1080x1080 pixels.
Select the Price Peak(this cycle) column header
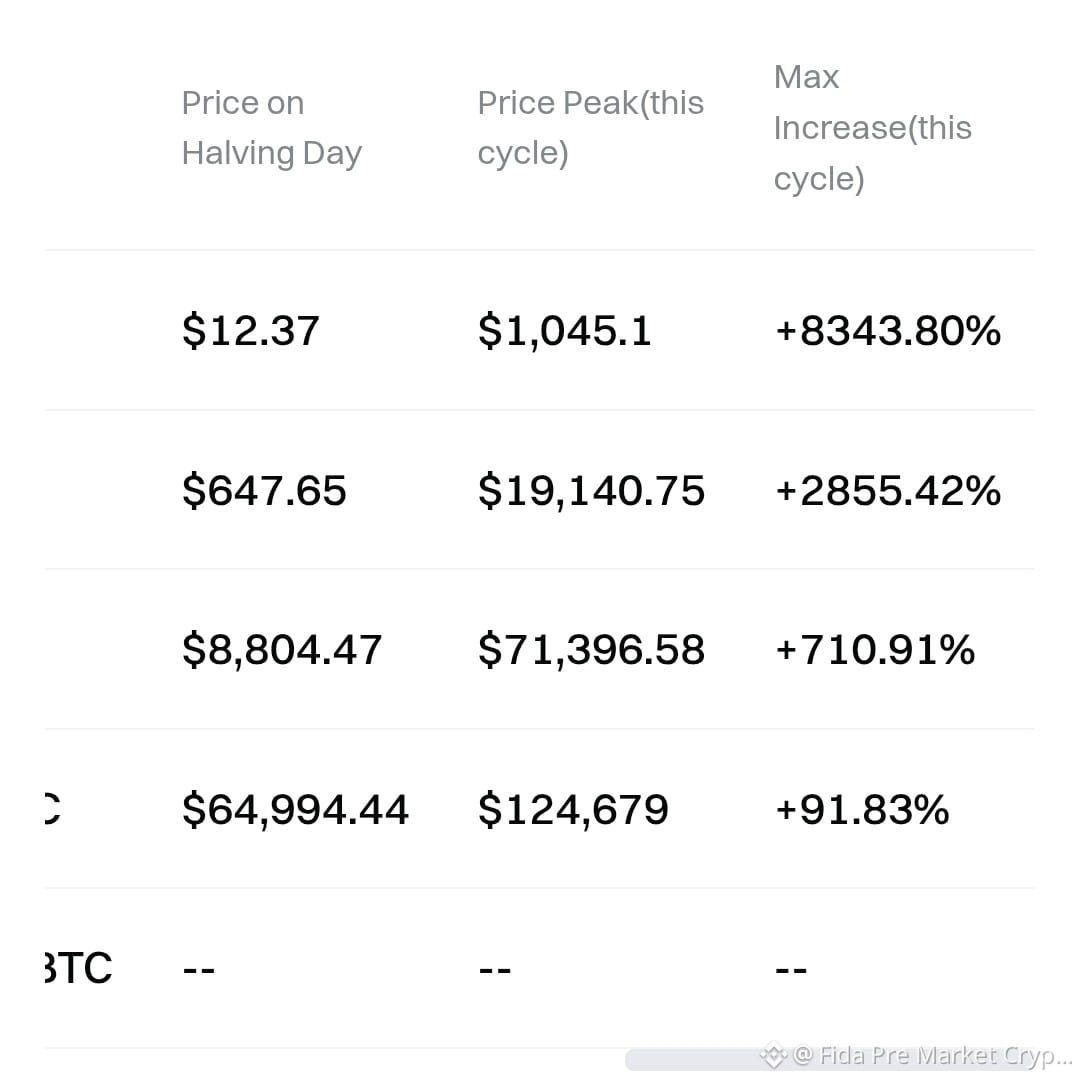coord(590,128)
